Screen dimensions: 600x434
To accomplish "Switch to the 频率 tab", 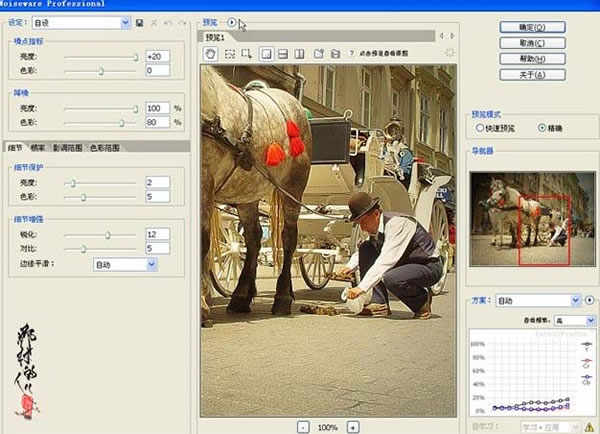I will click(x=38, y=148).
